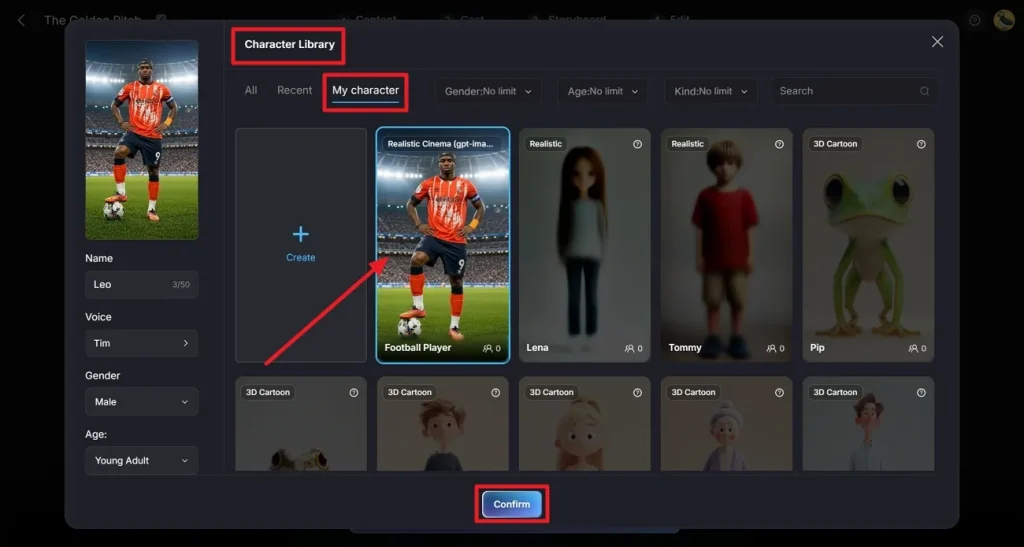
Task: Click the Character Library title
Action: tap(289, 44)
